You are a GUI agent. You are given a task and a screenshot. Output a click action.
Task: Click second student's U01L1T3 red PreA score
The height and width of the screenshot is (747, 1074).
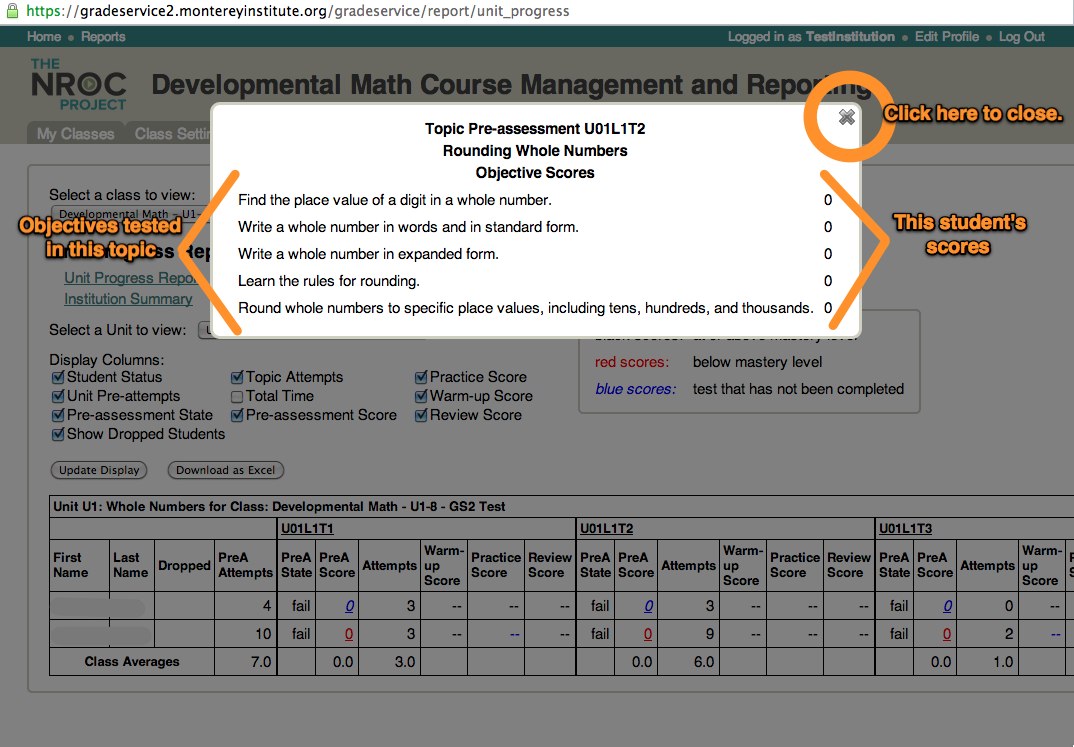coord(947,634)
